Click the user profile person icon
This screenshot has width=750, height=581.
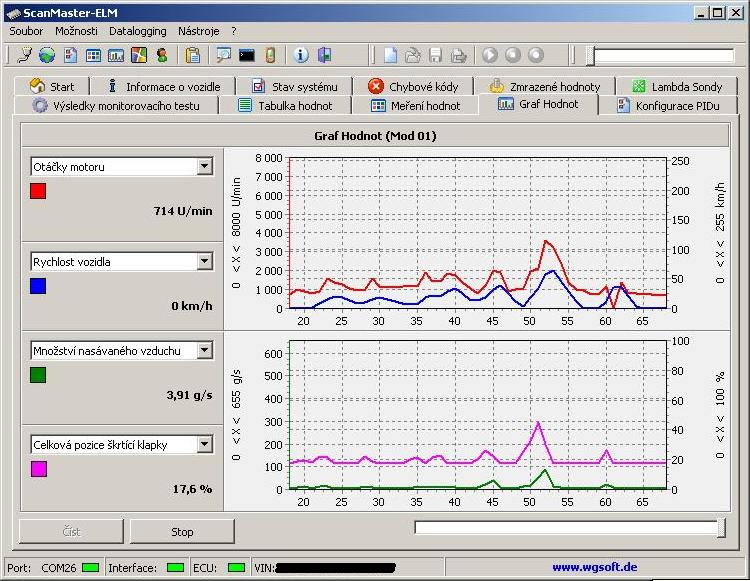click(x=161, y=55)
